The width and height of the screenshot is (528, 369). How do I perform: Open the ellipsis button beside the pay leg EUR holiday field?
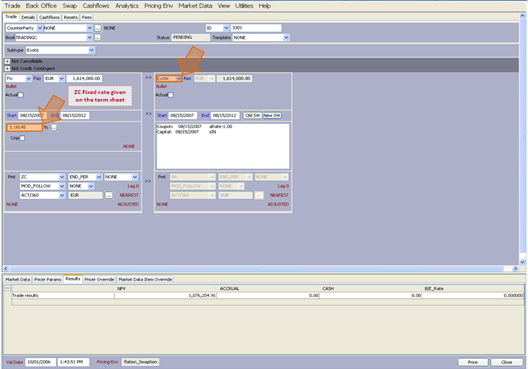pyautogui.click(x=108, y=195)
